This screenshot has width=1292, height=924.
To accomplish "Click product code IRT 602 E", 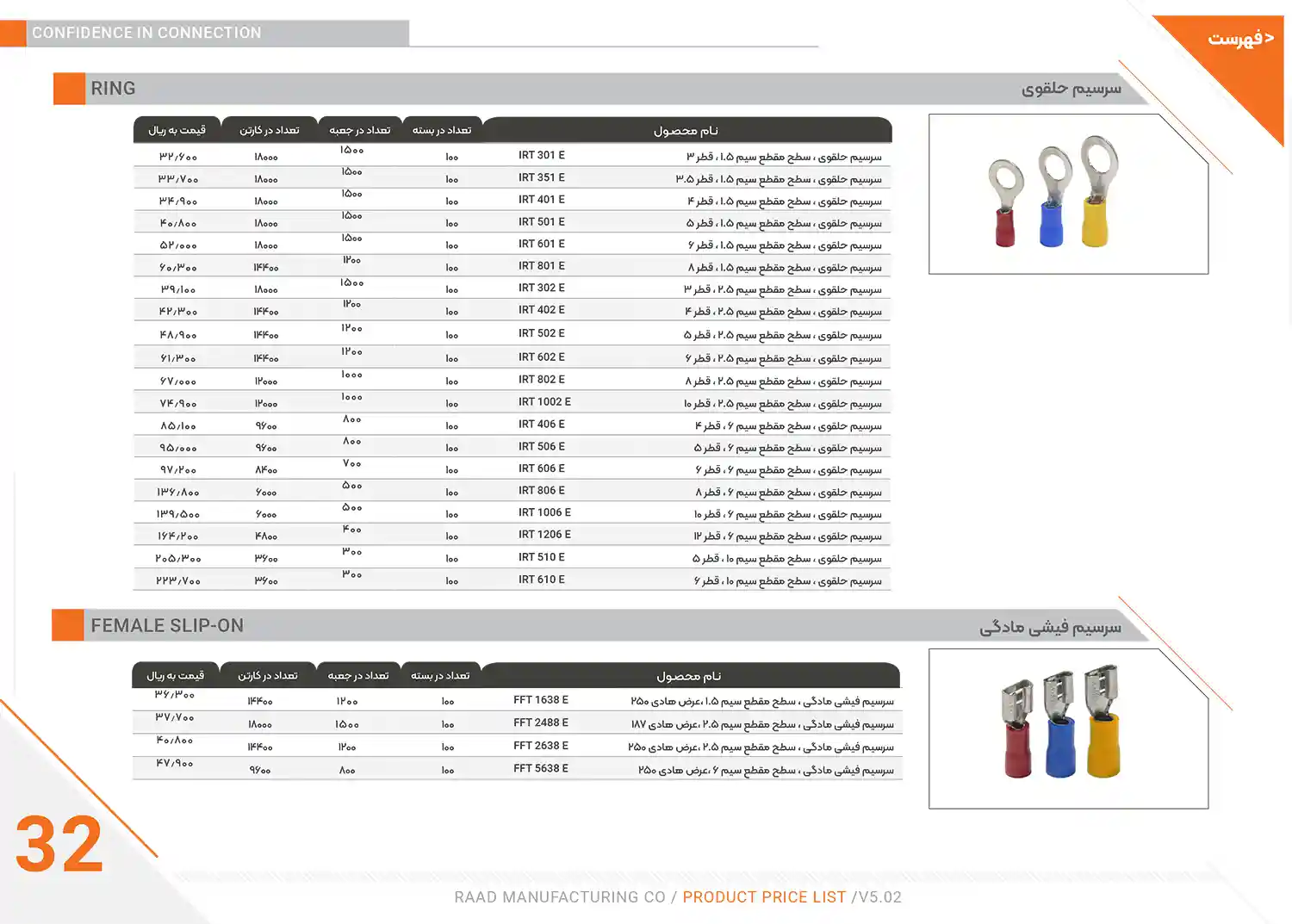I will [542, 357].
